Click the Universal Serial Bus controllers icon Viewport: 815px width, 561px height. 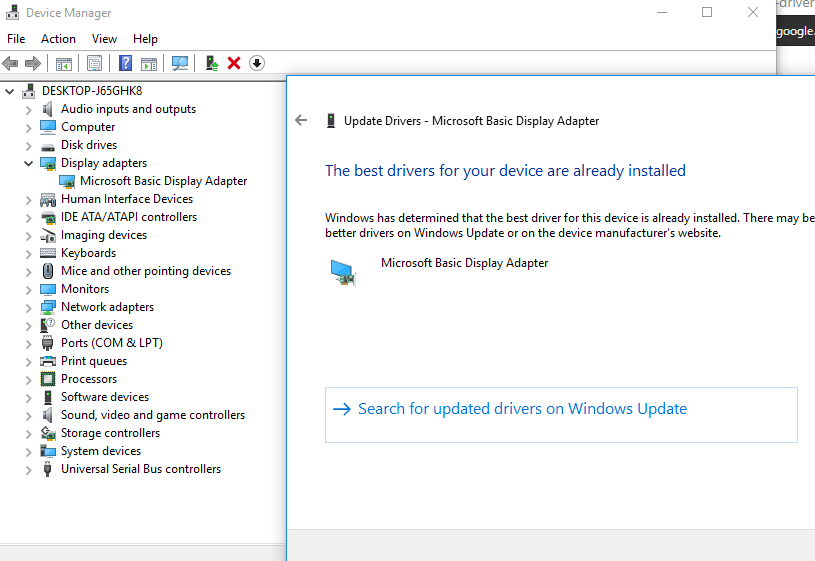[x=48, y=469]
